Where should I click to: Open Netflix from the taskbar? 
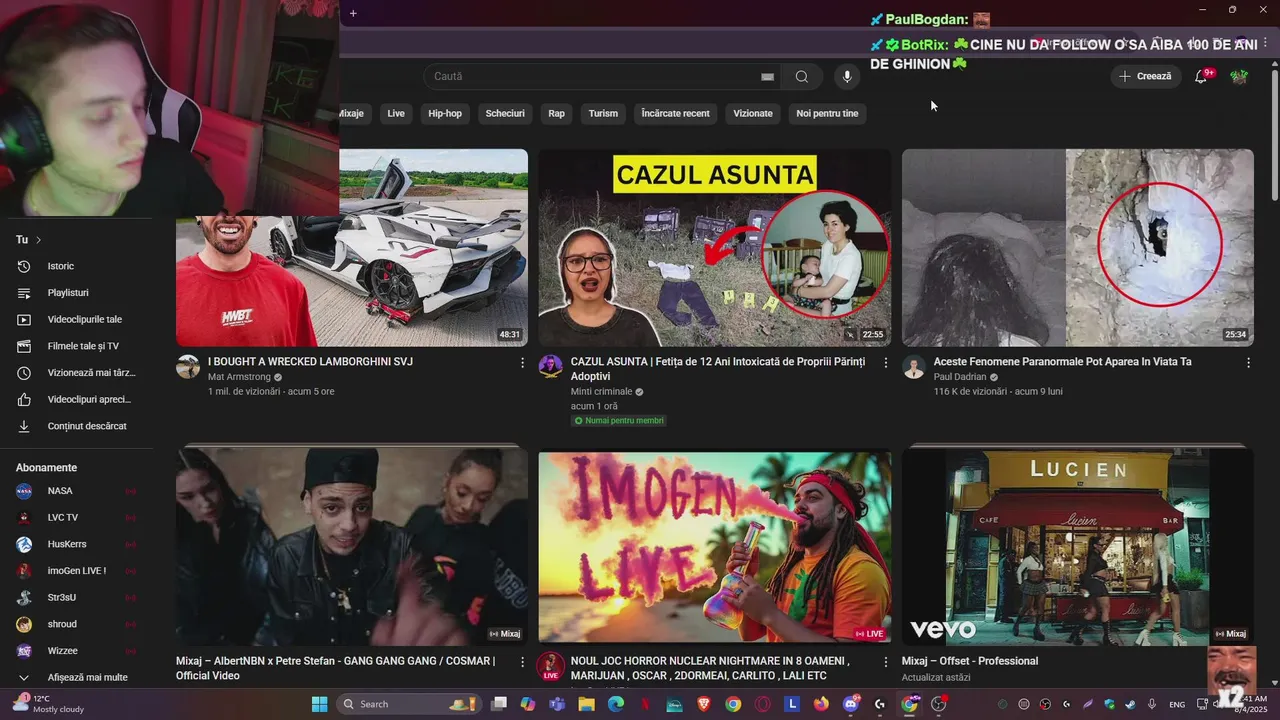645,704
